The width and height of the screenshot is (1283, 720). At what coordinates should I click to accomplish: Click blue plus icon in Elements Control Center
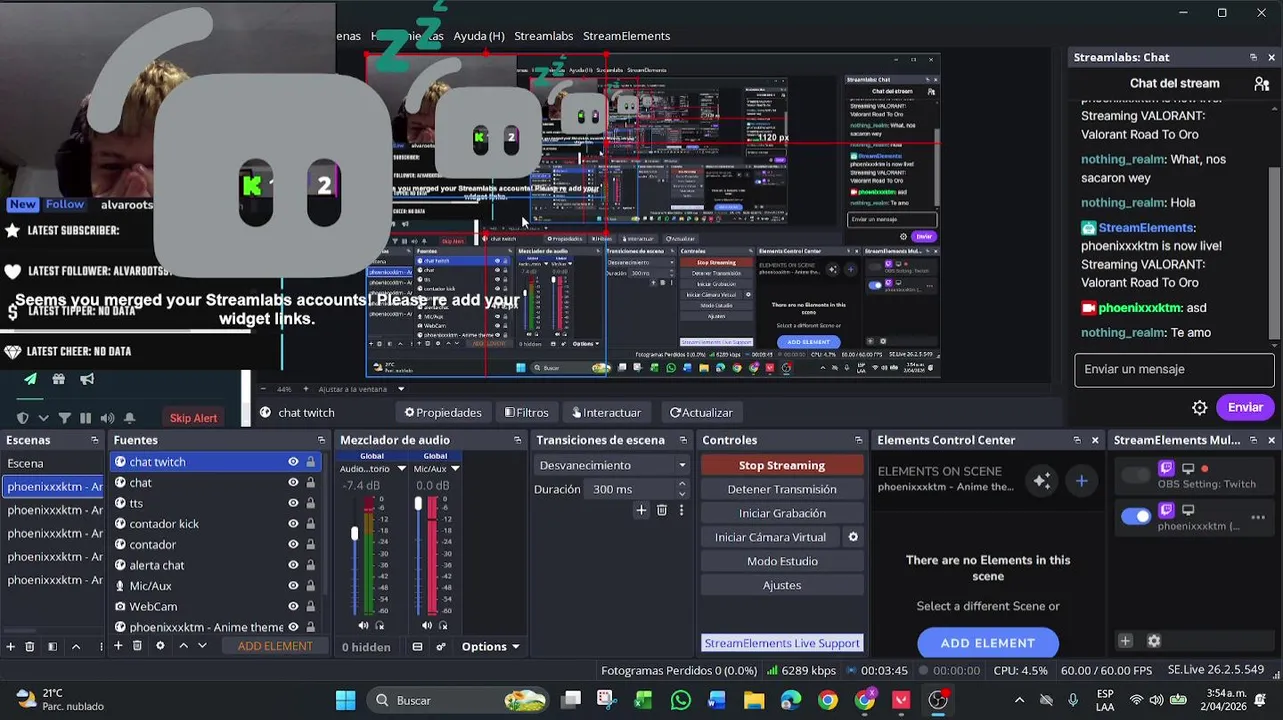click(x=1081, y=481)
